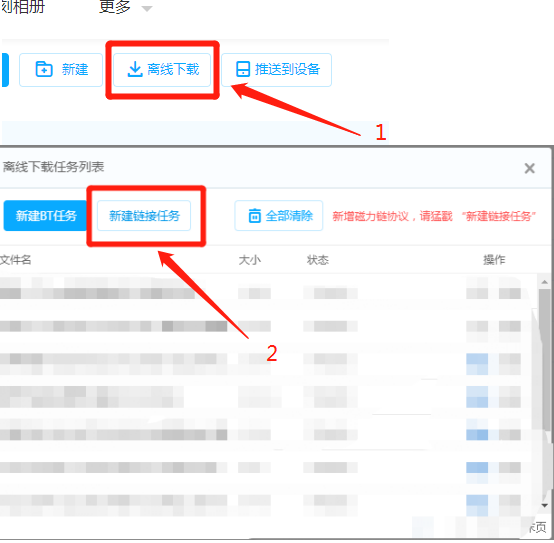Click the download arrow icon in 离线下载
Screen dimensions: 554x543
tap(134, 69)
